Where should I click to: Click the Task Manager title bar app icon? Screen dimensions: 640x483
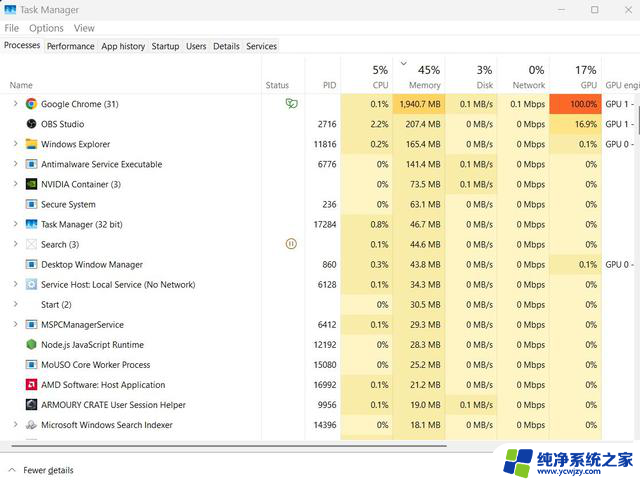click(x=10, y=9)
